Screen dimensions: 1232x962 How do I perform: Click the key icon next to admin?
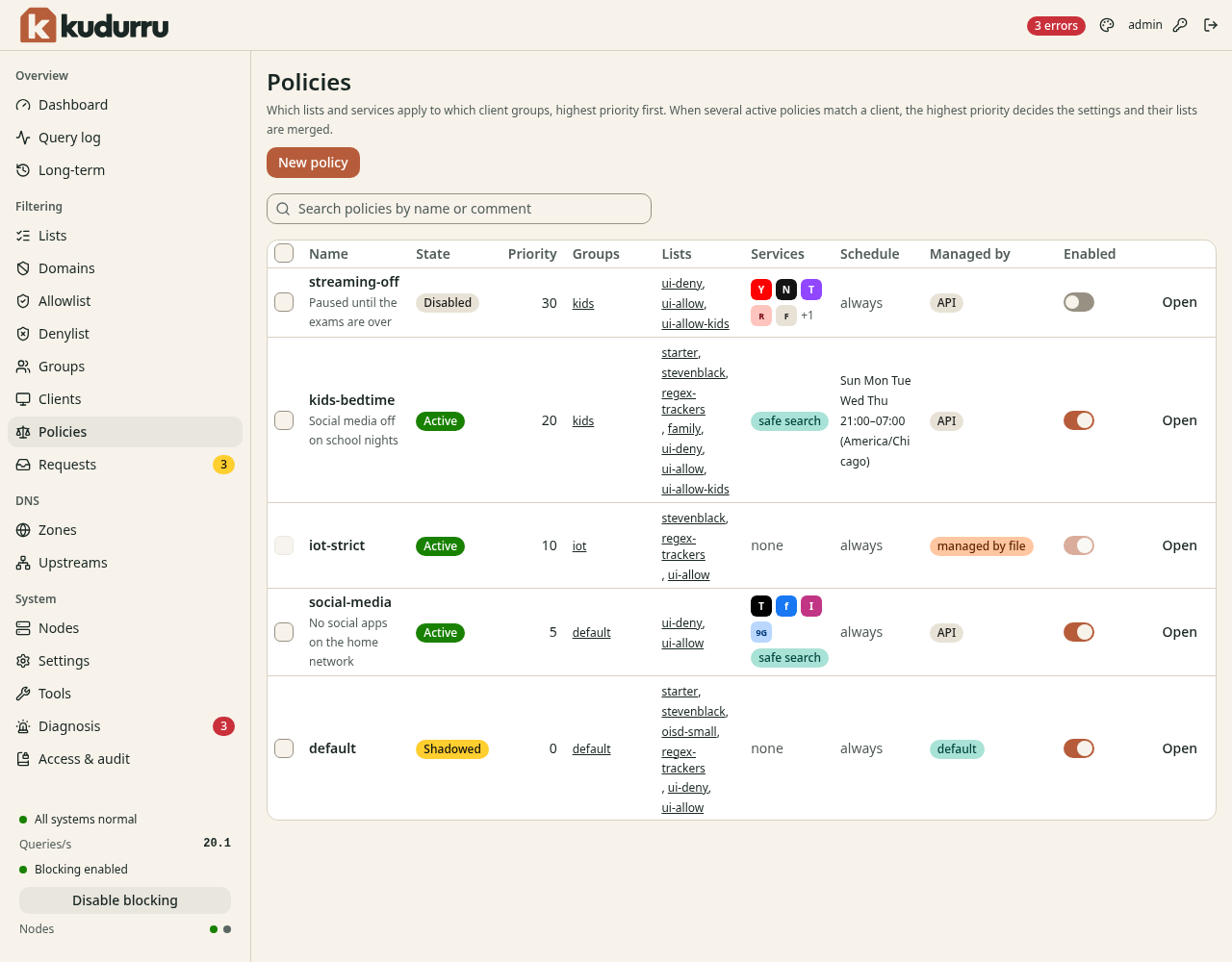pyautogui.click(x=1180, y=25)
